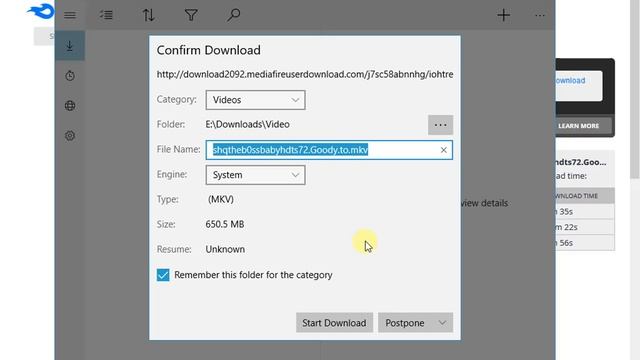Image resolution: width=640 pixels, height=360 pixels.
Task: Browse for folder with the ... button
Action: coord(440,124)
